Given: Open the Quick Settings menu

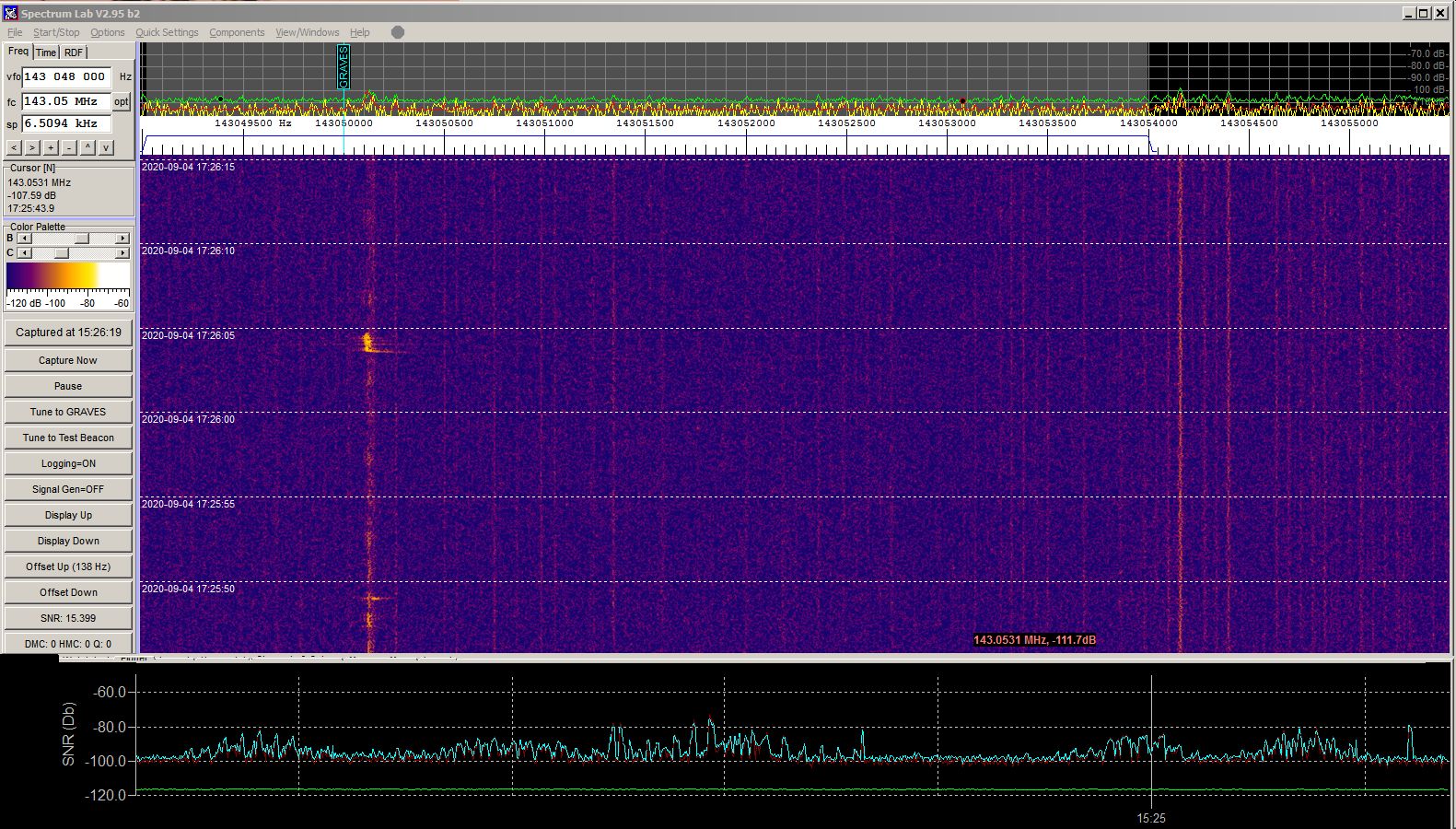Looking at the screenshot, I should pos(167,32).
